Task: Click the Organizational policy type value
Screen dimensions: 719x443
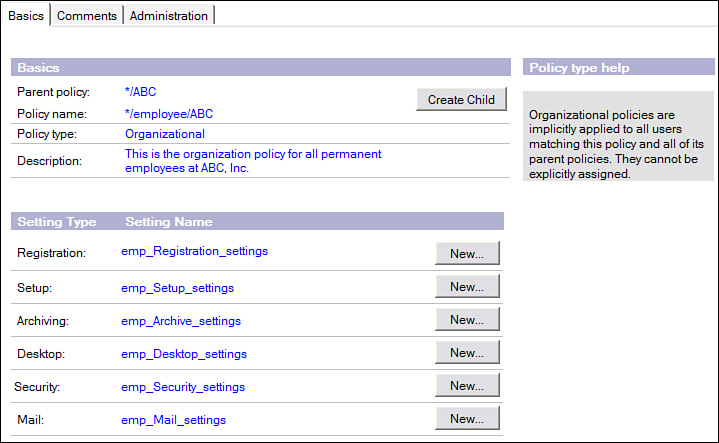Action: tap(165, 134)
